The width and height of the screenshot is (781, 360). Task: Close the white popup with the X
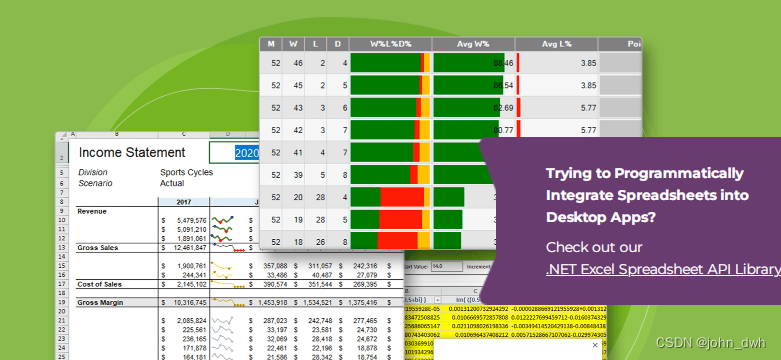(x=595, y=345)
